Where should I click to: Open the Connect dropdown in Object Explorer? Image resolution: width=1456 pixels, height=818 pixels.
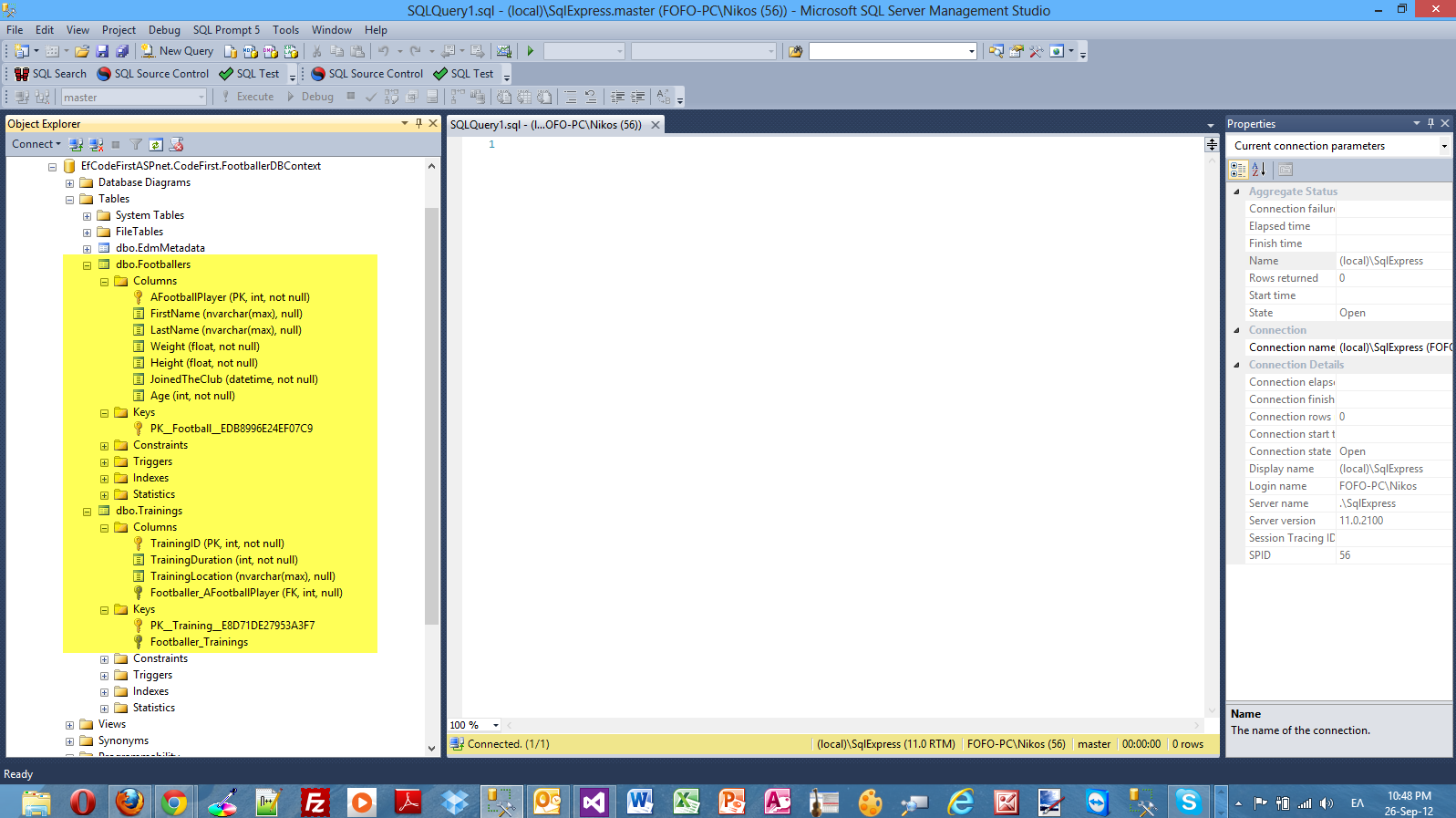36,144
